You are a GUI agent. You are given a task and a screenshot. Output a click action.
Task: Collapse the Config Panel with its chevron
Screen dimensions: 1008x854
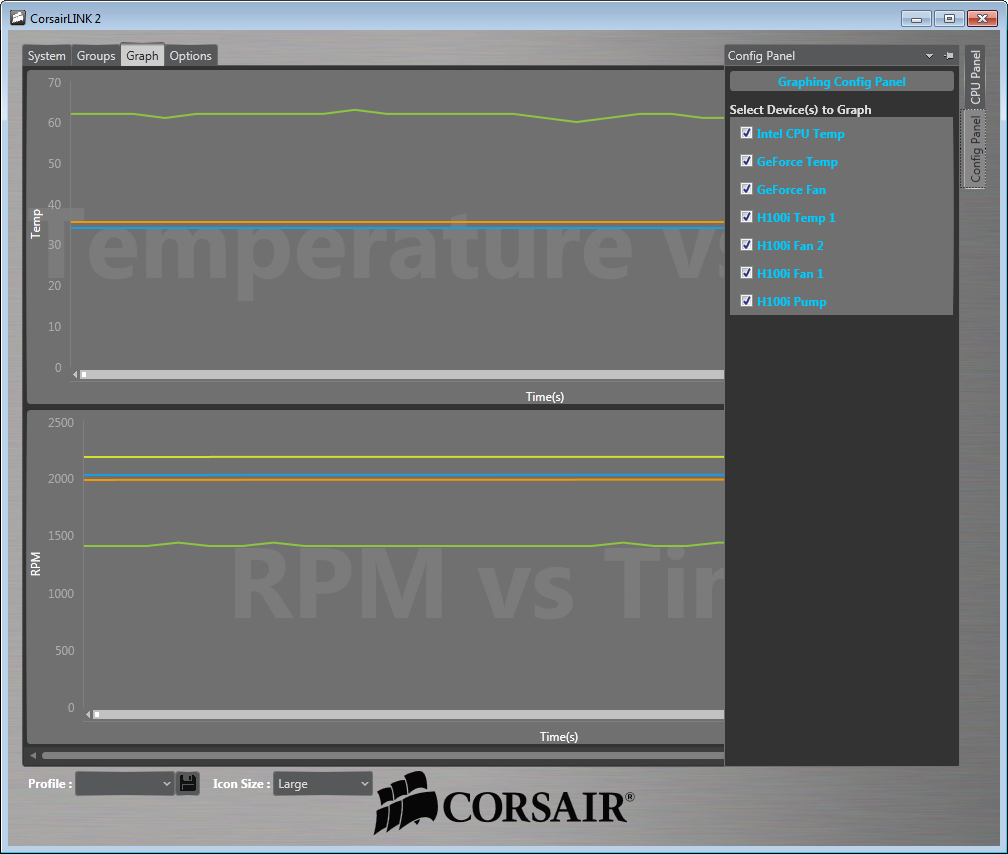click(x=929, y=55)
